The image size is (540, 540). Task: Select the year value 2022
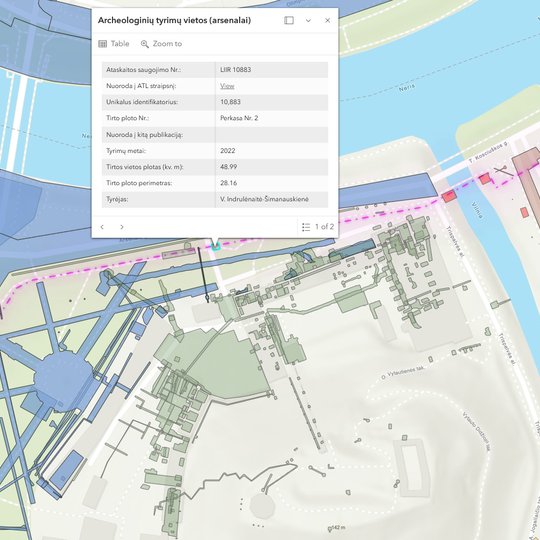(x=228, y=151)
